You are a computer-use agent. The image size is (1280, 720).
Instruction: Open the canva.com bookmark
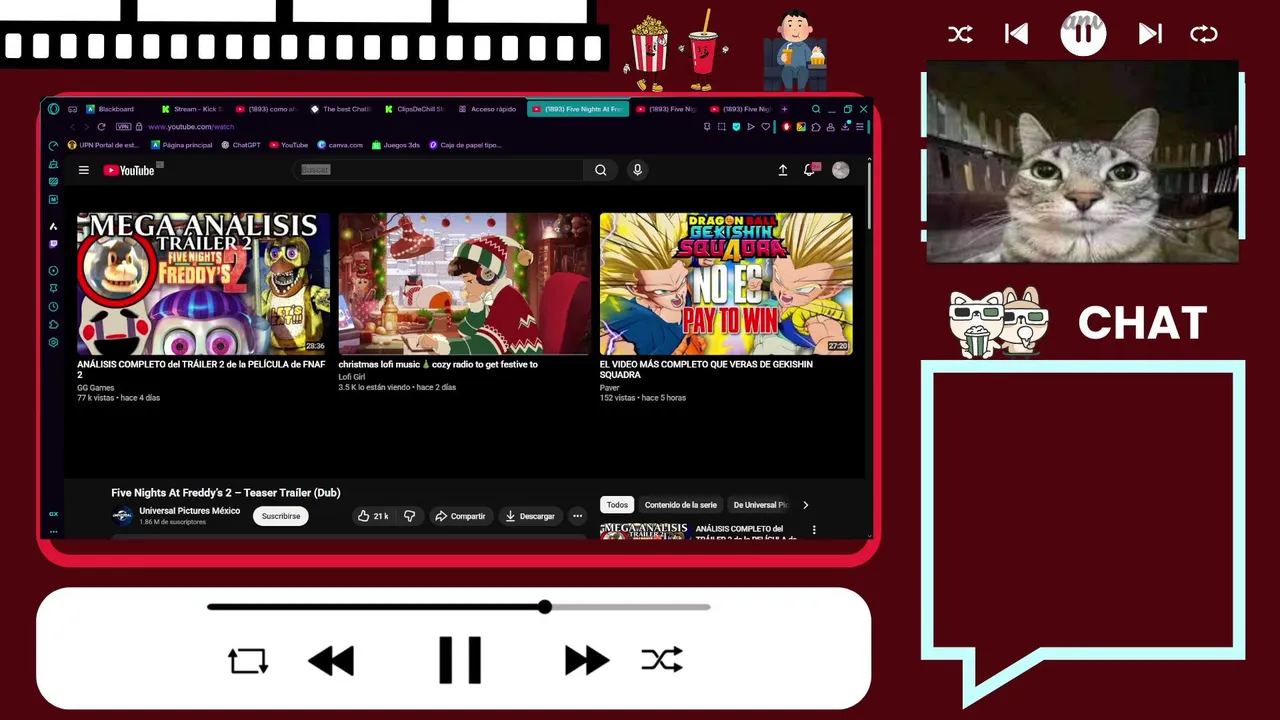(x=340, y=145)
